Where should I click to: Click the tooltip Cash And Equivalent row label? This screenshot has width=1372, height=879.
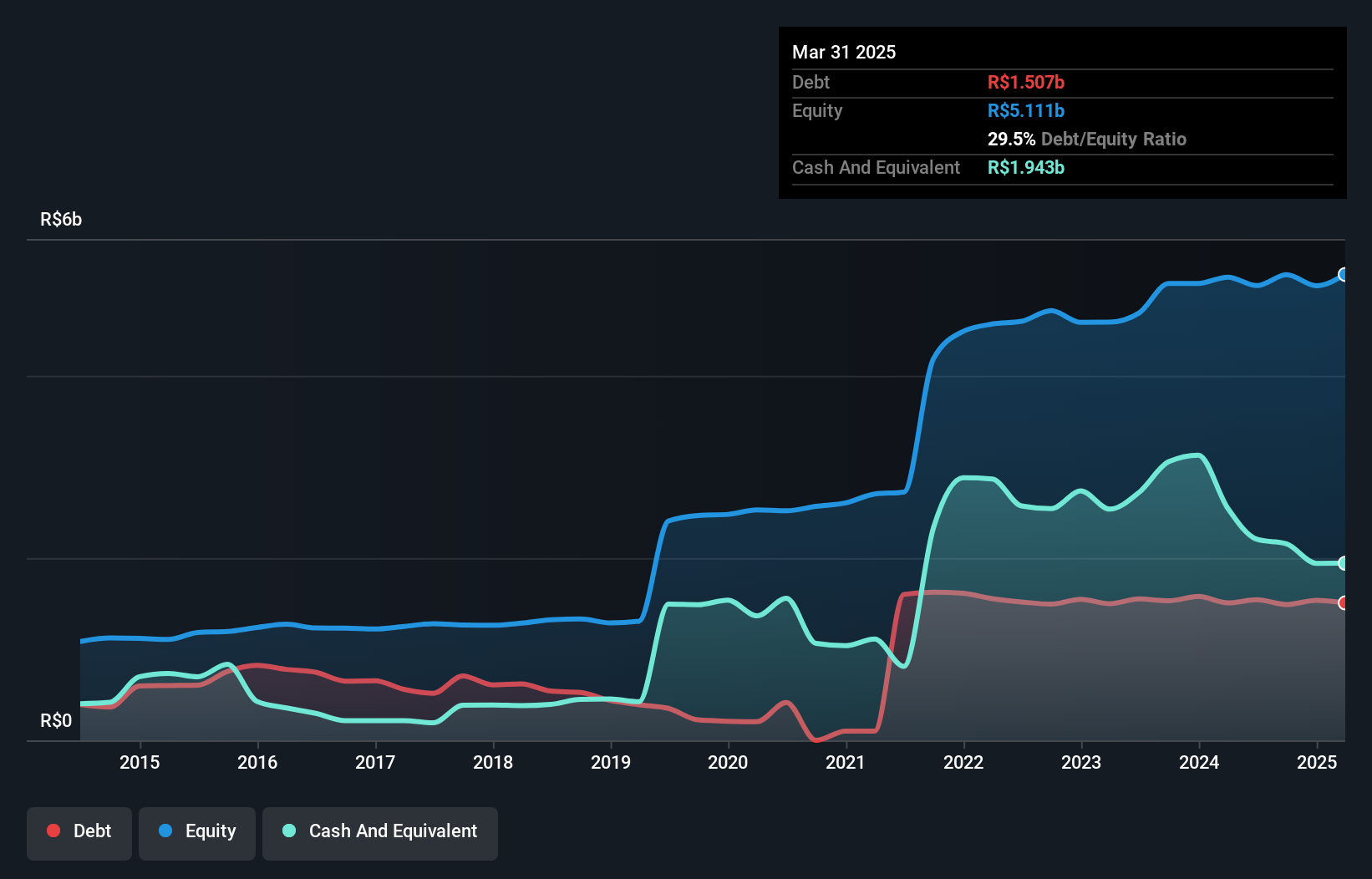876,167
